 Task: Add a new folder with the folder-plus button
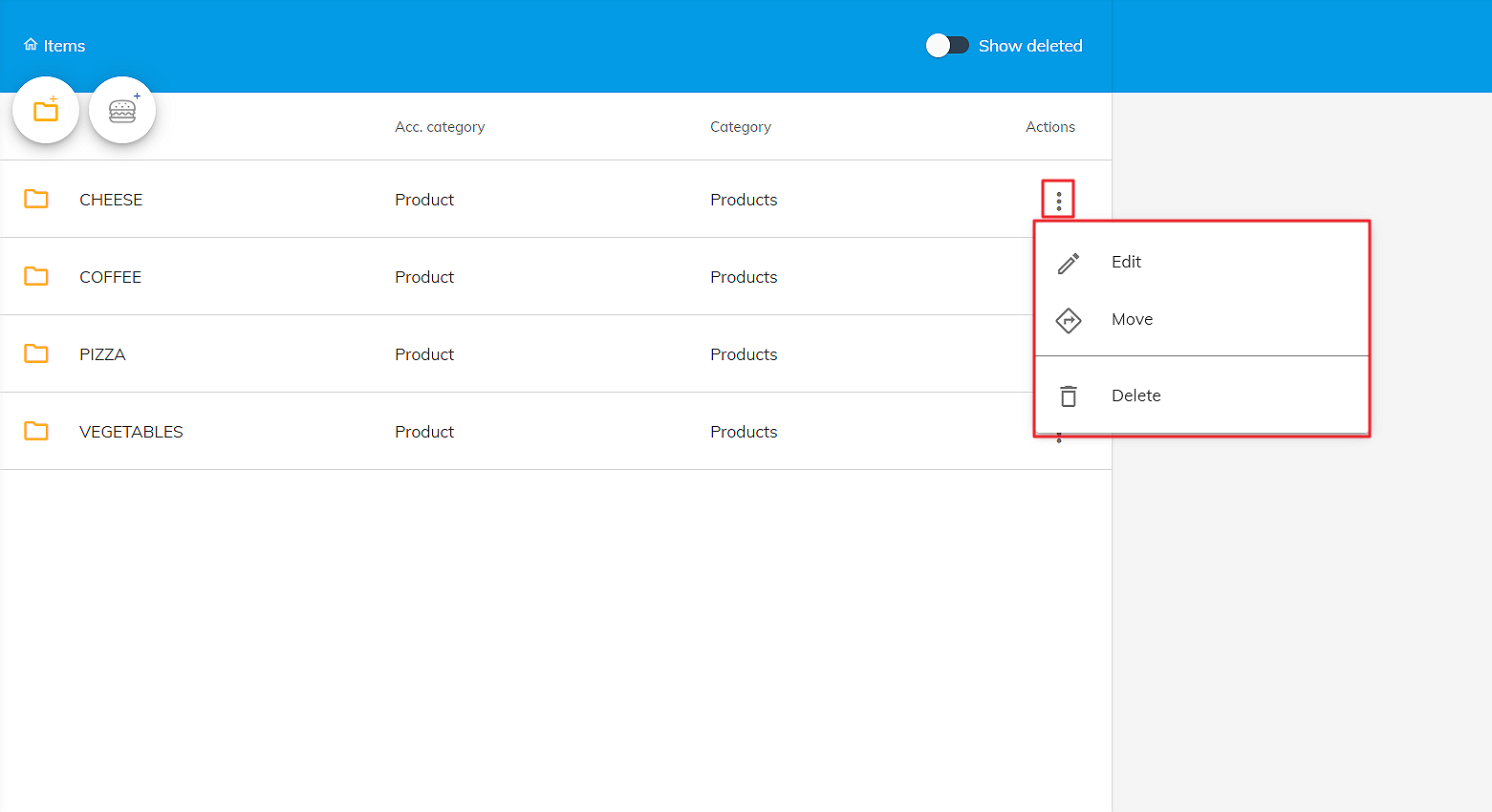click(46, 111)
